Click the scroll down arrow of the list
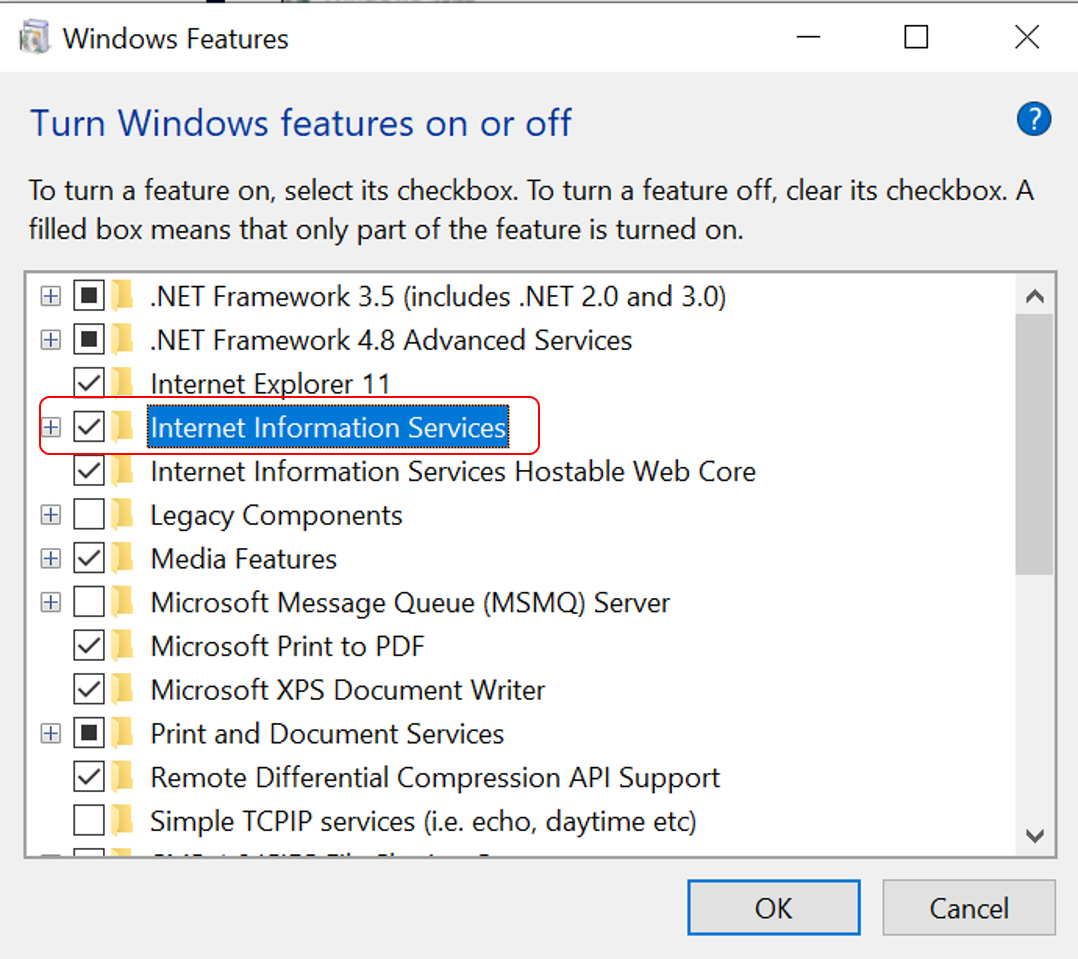The image size is (1078, 959). pos(1035,836)
